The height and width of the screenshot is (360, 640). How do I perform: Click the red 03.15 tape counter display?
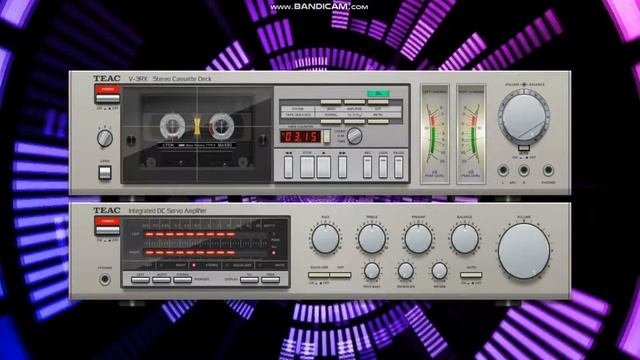click(301, 137)
